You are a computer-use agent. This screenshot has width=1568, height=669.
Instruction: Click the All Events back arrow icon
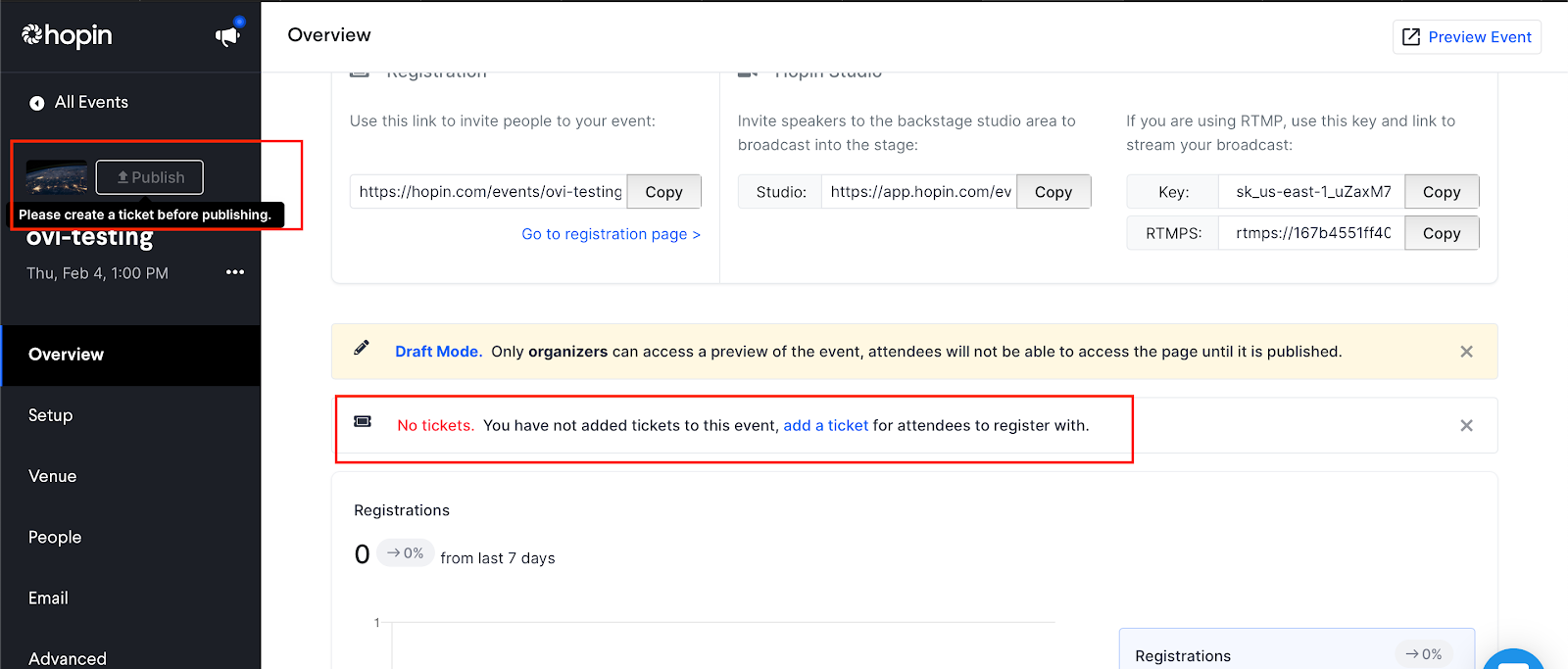pyautogui.click(x=37, y=103)
